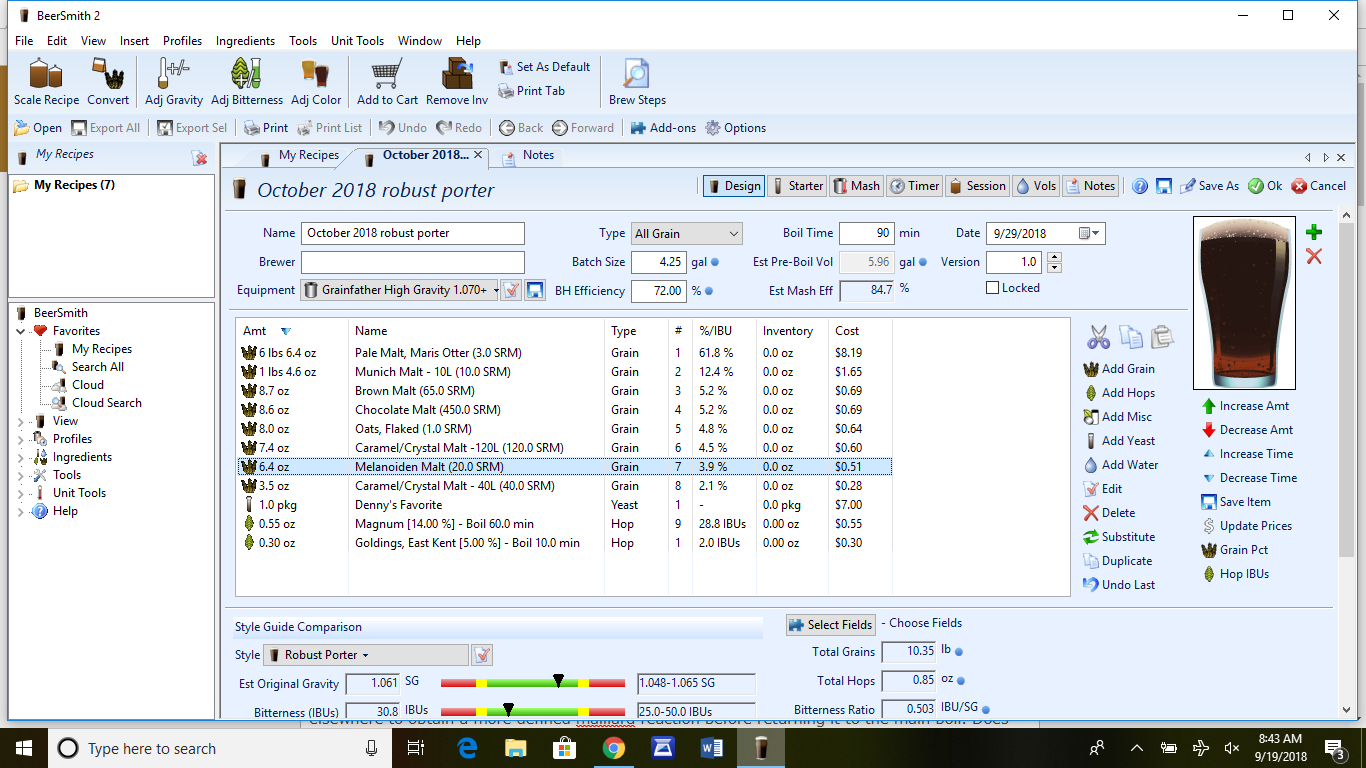Switch to My Recipes document tab
The height and width of the screenshot is (768, 1366).
click(x=298, y=155)
